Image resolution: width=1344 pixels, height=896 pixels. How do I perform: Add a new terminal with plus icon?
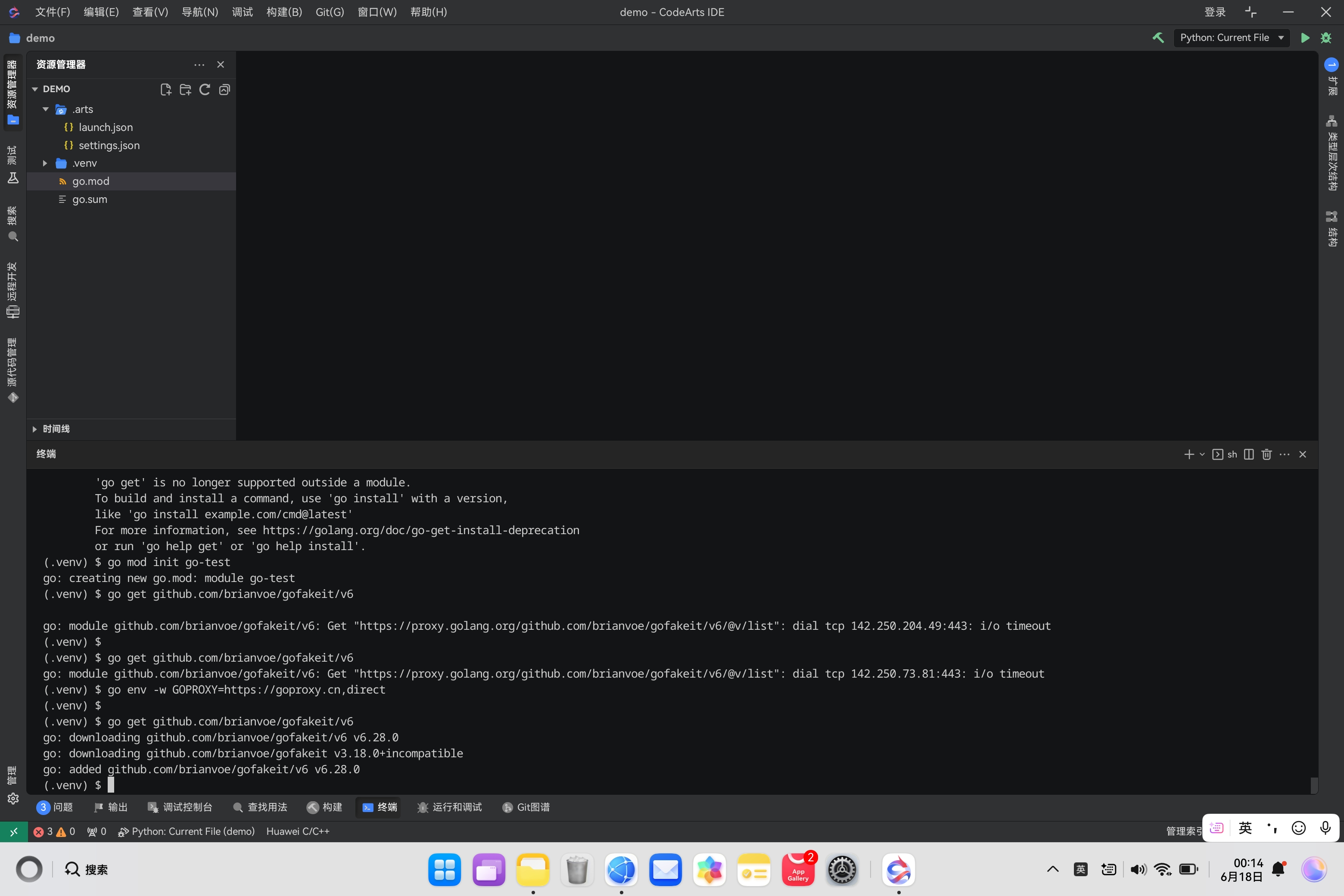pos(1189,454)
